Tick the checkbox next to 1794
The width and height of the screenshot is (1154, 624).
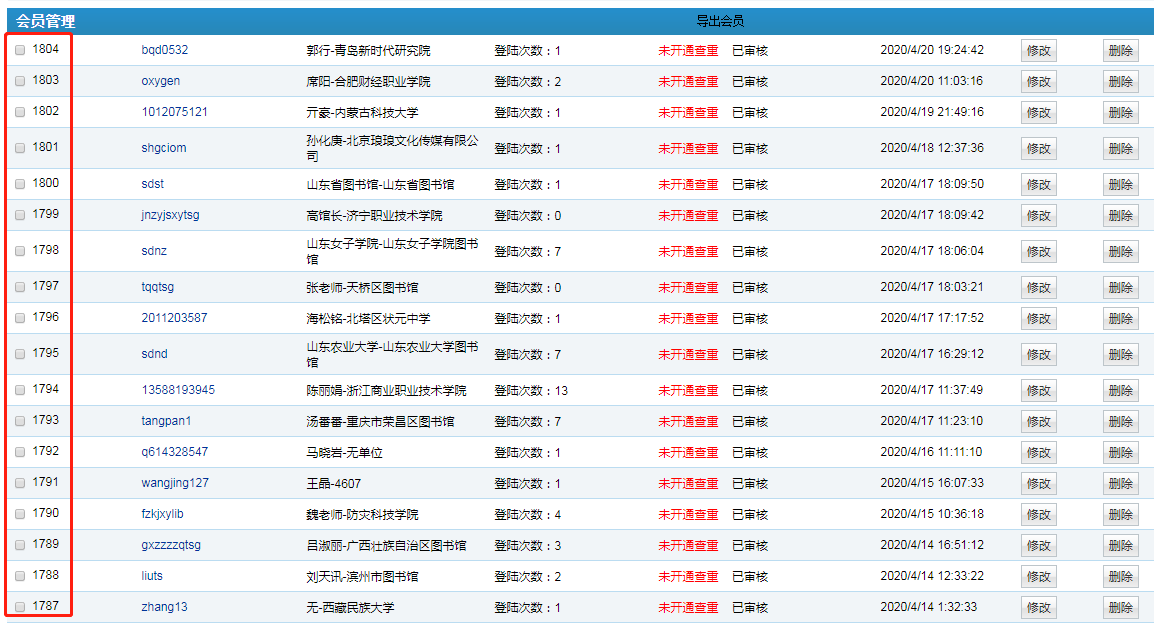point(20,390)
